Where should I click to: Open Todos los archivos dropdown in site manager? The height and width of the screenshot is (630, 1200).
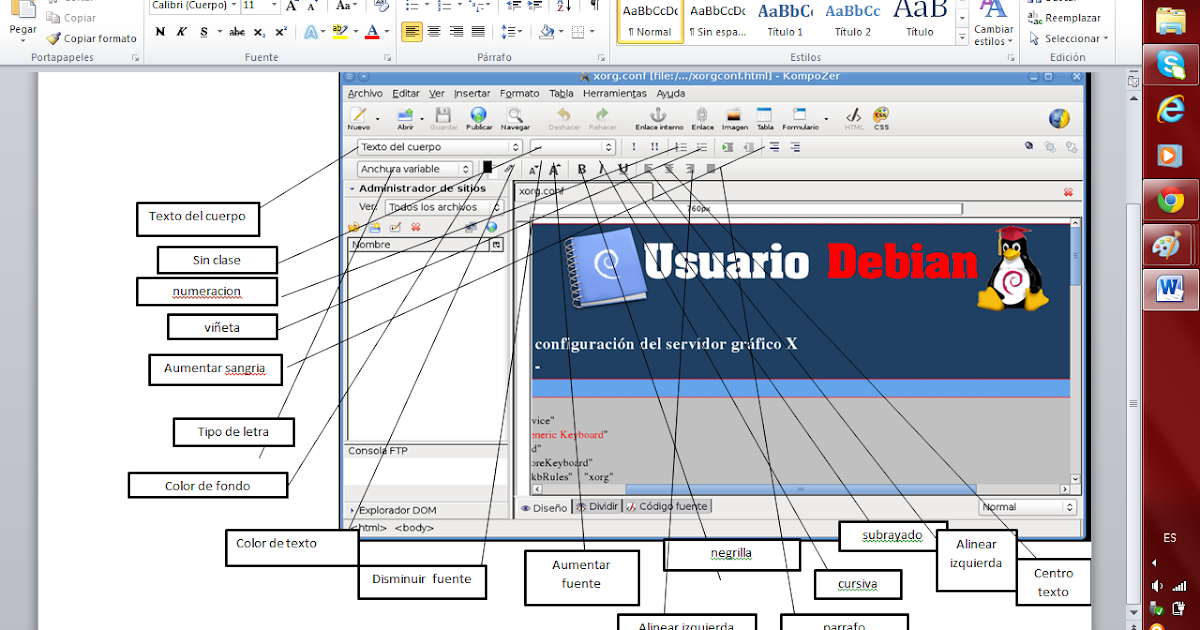tap(445, 207)
